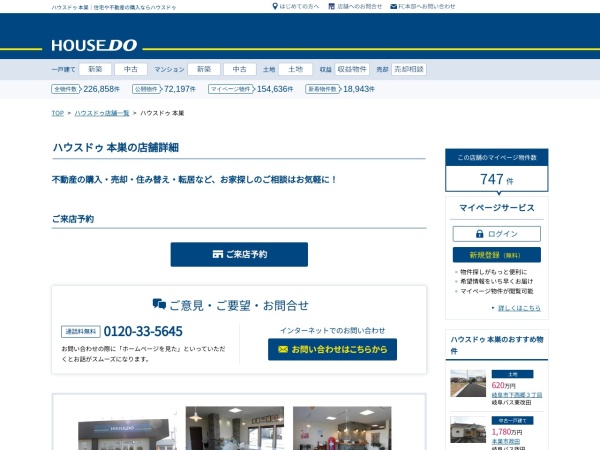The image size is (600, 450).
Task: Click the ハウスドゥ 本巣の店舗詳細 heading
Action: click(116, 147)
